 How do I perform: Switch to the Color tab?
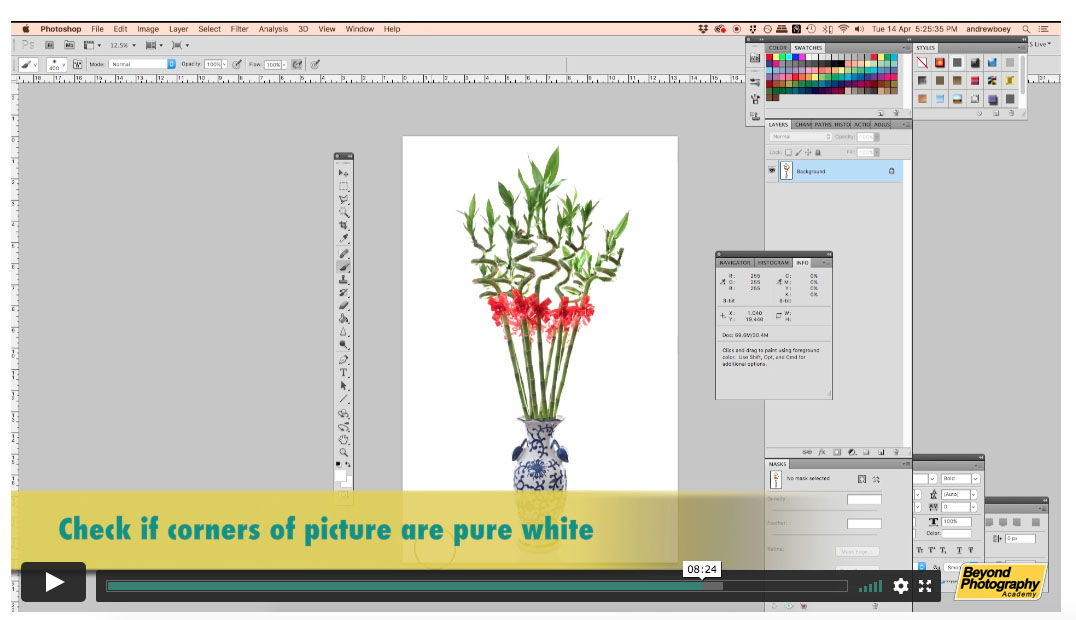click(x=777, y=48)
